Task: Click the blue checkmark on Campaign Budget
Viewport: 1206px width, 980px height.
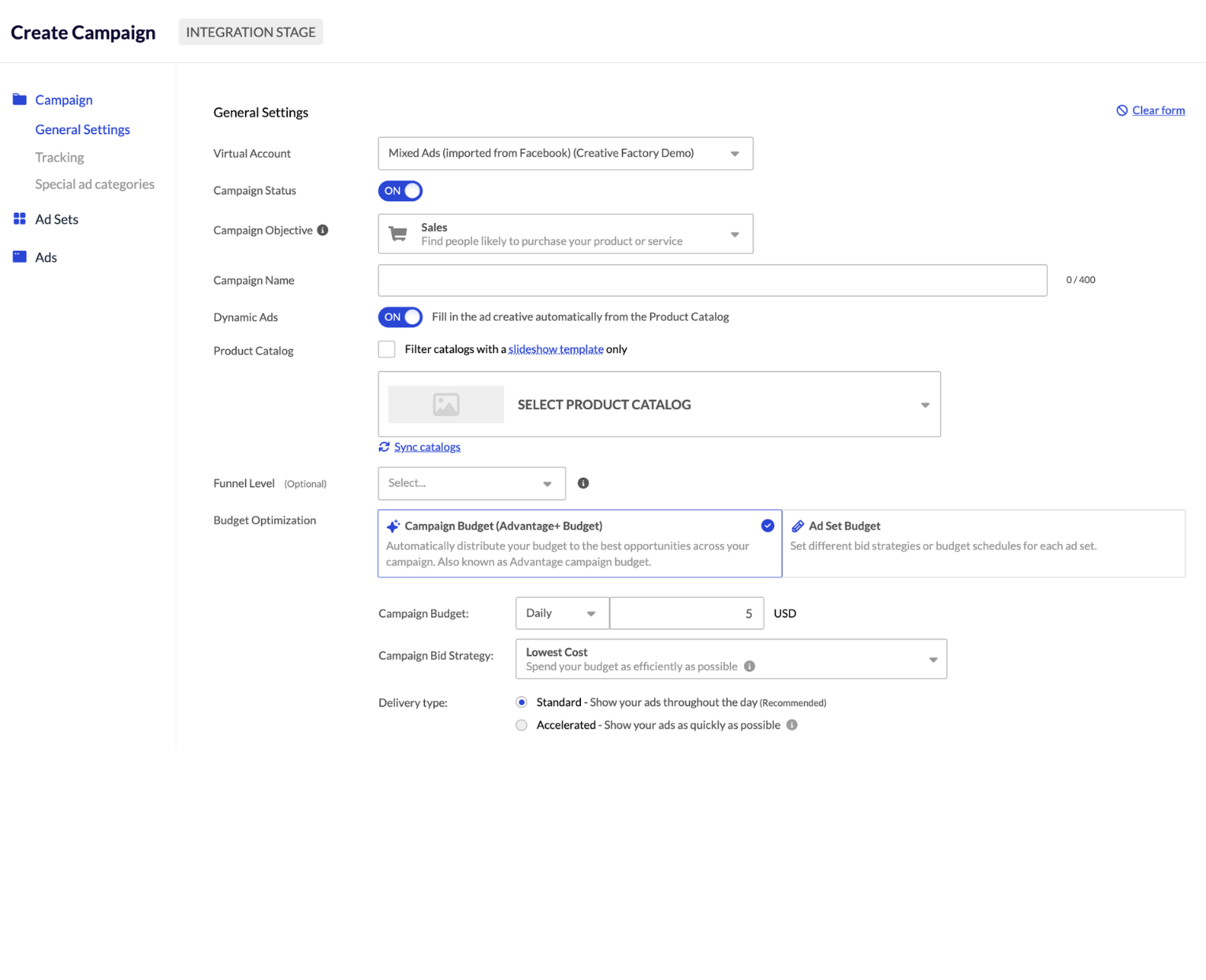Action: coord(768,526)
